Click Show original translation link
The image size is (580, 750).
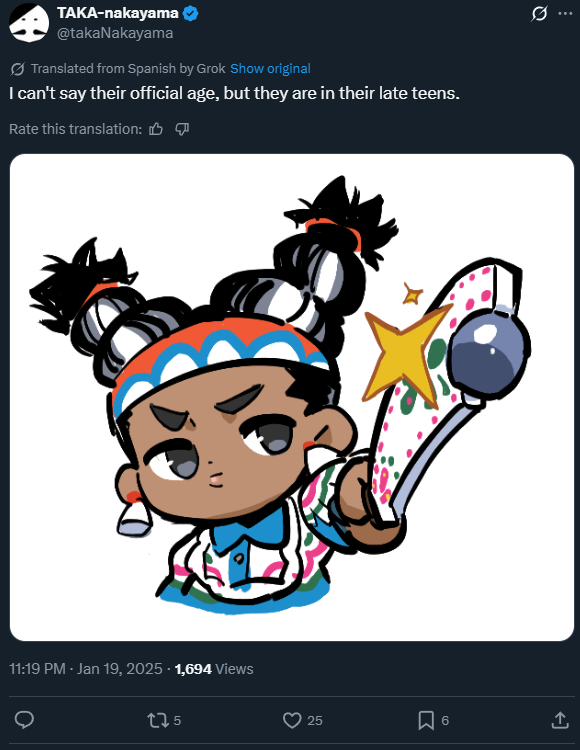[270, 68]
